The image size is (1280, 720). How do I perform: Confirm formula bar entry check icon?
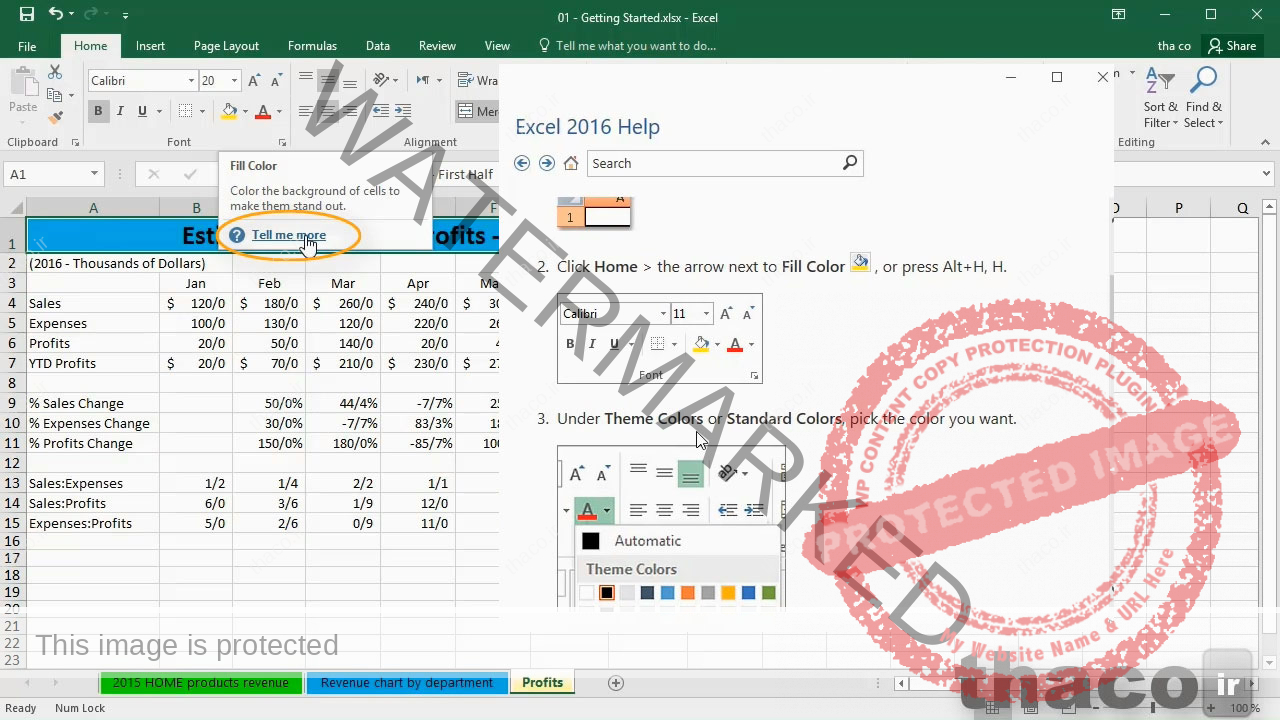click(190, 174)
